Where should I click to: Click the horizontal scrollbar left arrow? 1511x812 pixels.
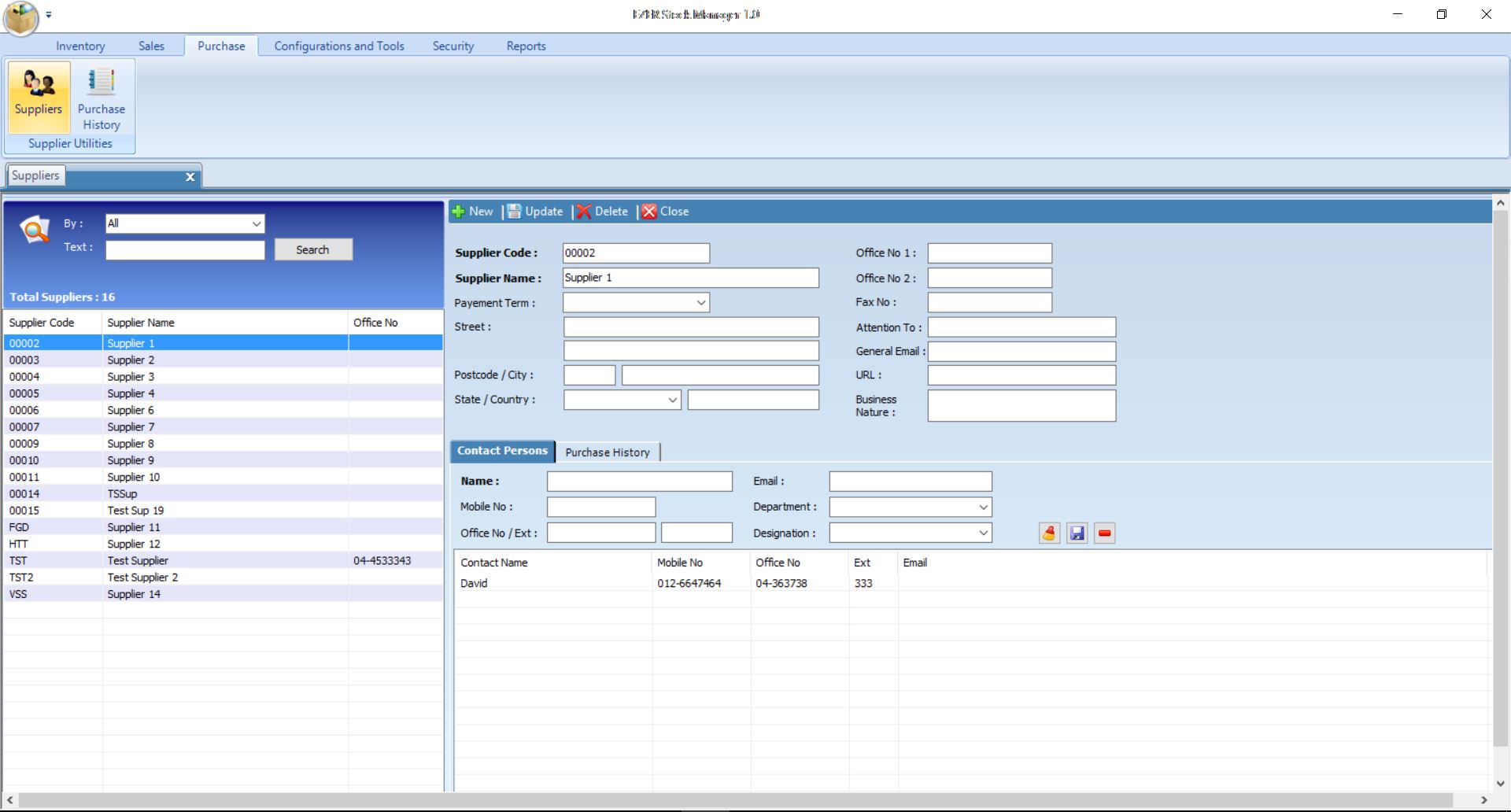coord(9,800)
